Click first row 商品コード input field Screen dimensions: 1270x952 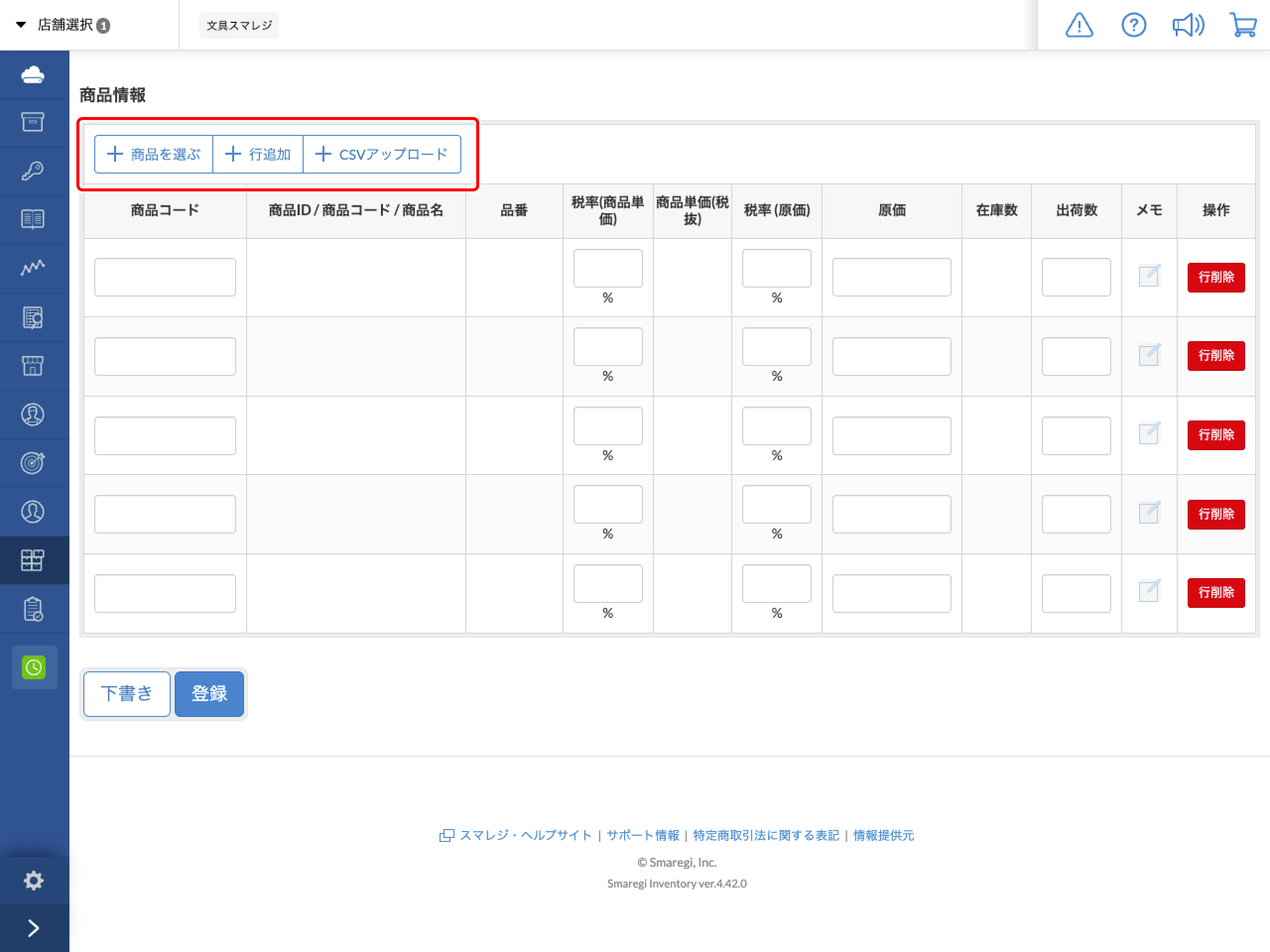coord(165,277)
